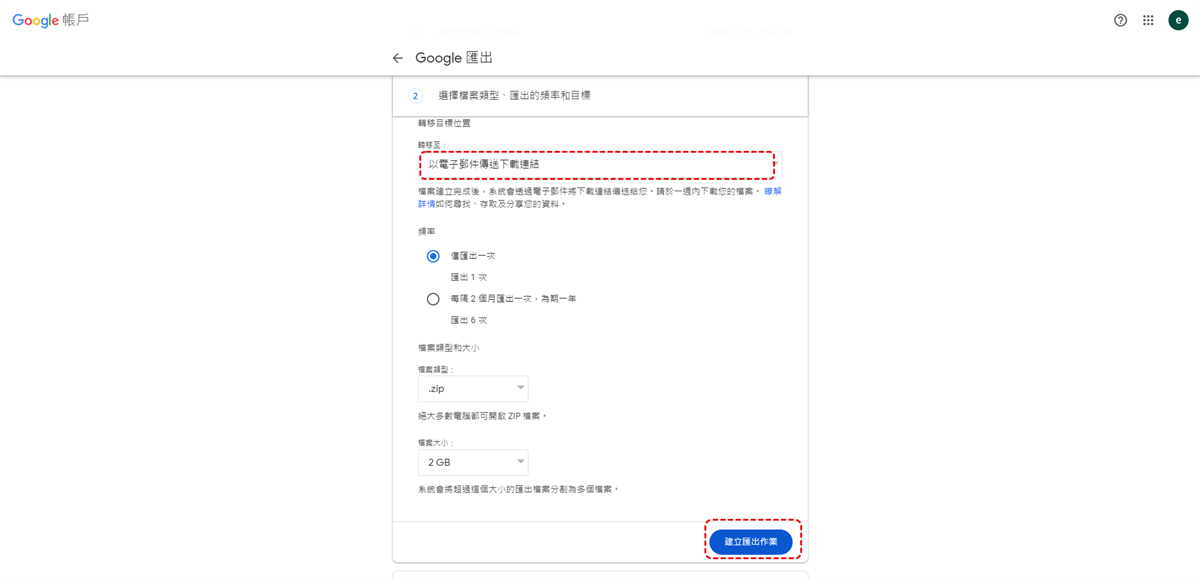
Task: Click the Google 匯出 page title
Action: click(x=454, y=58)
